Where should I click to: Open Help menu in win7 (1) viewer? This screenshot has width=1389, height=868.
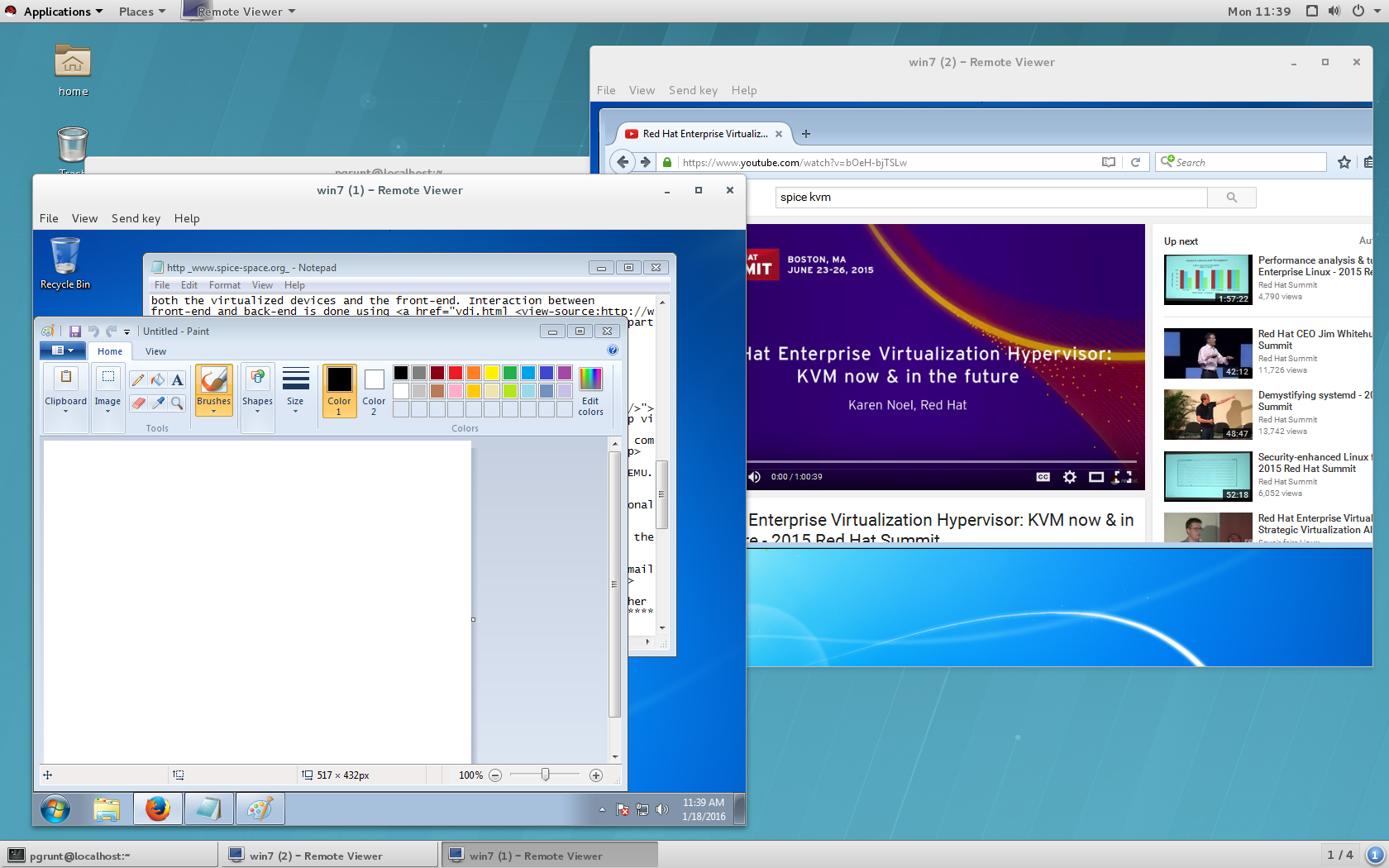pyautogui.click(x=187, y=218)
